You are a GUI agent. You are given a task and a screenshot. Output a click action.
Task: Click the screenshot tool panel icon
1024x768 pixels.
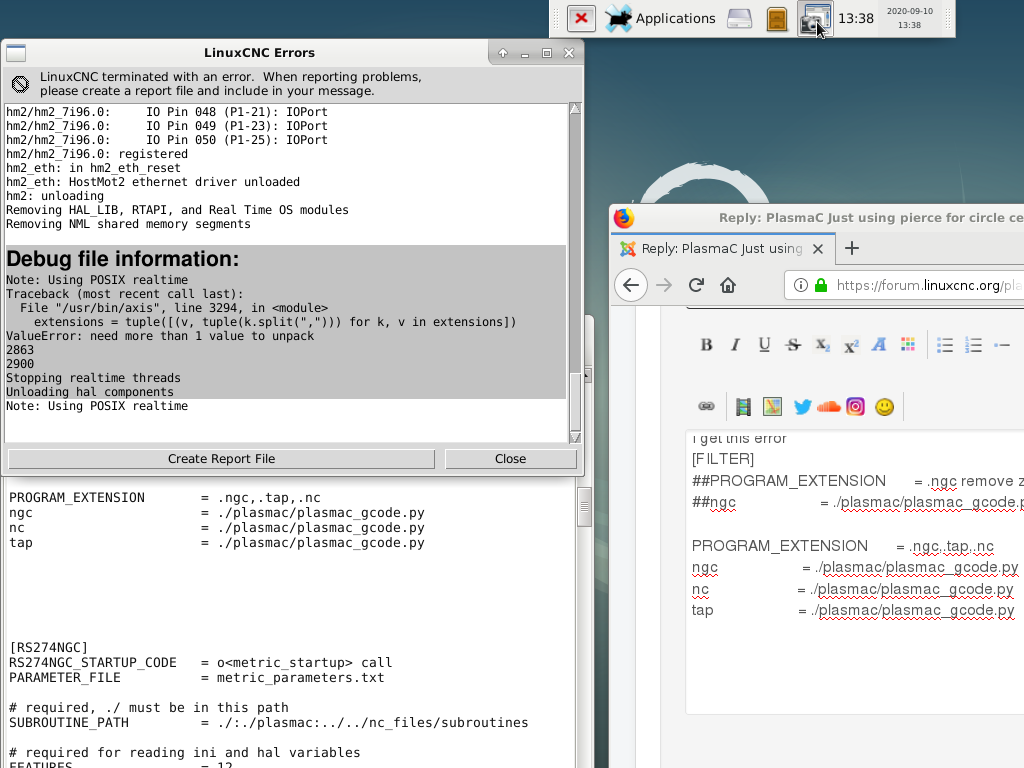pos(815,18)
